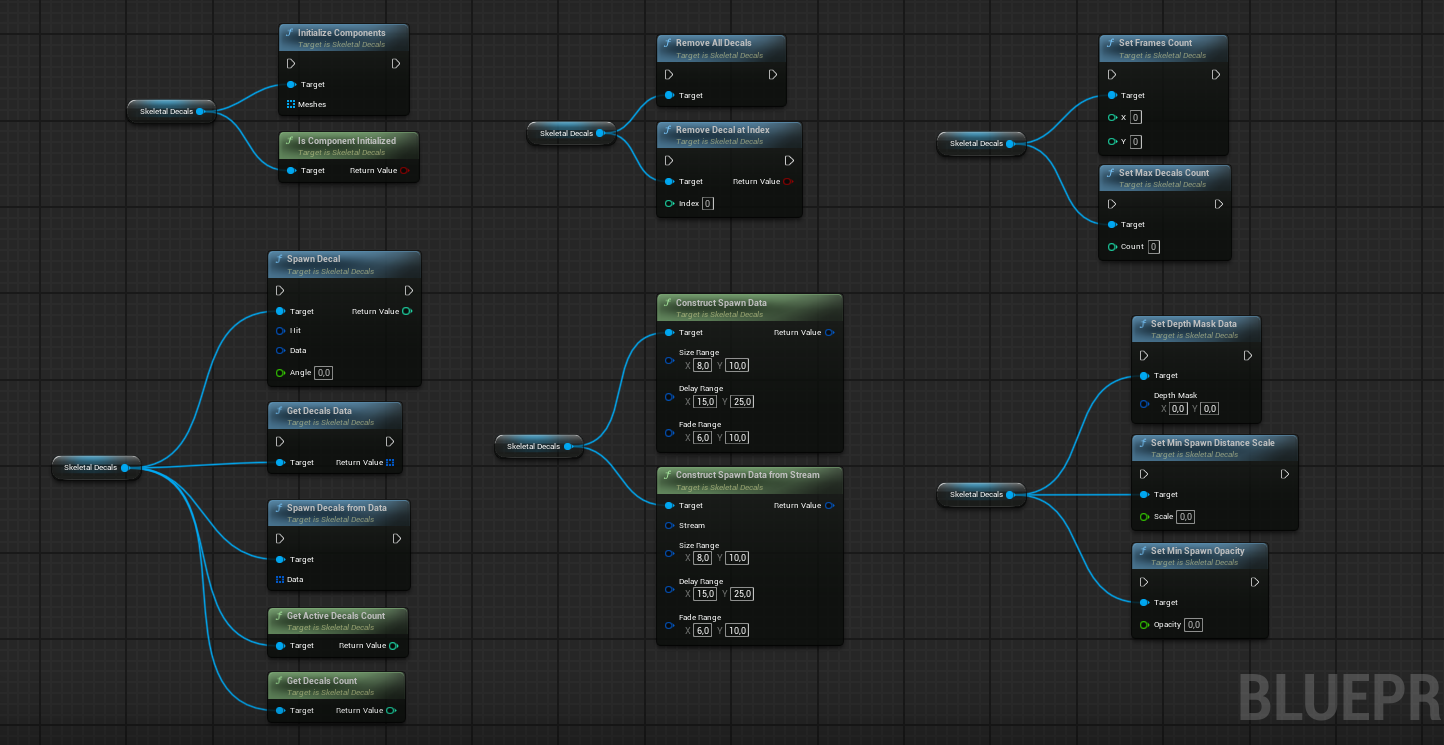Select Skeletal Decals variable node beside Get Decals Data

pos(96,467)
